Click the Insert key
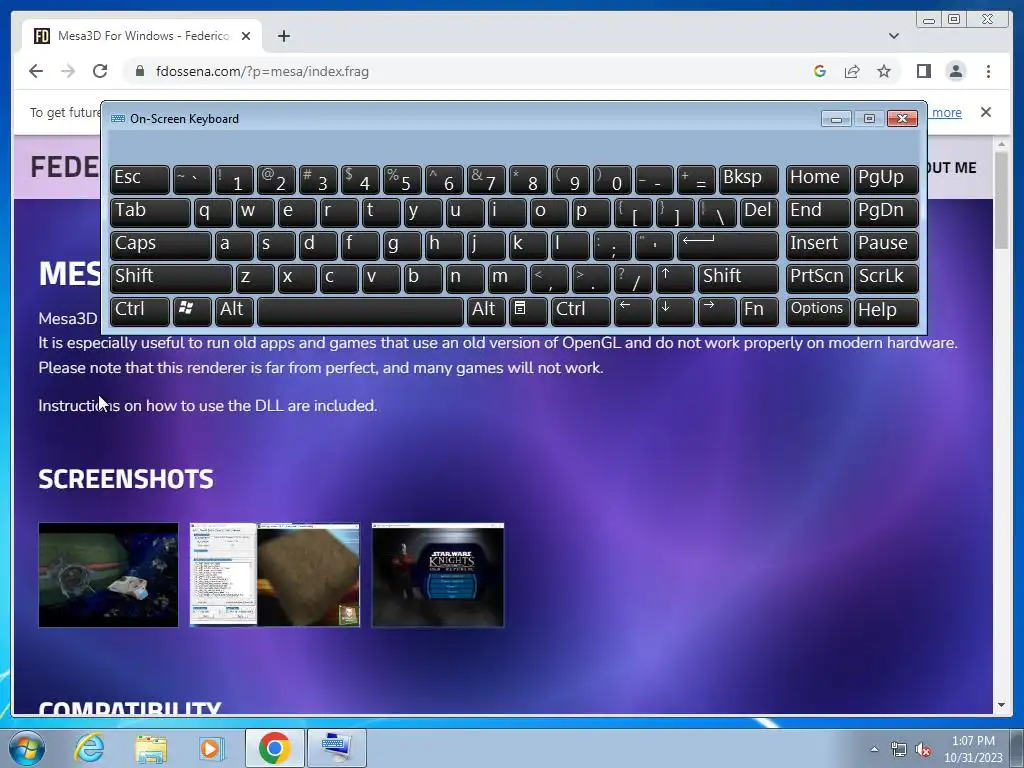 pos(818,244)
